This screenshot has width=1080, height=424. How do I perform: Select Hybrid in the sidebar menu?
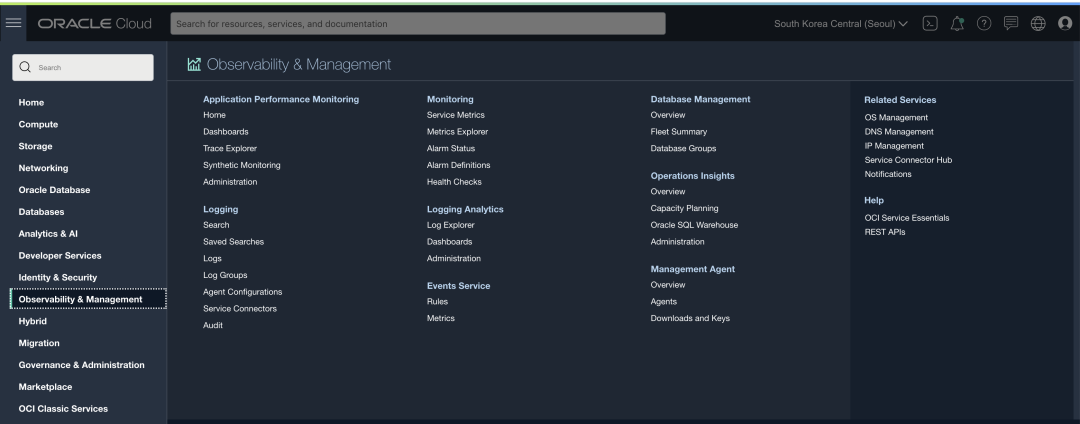32,321
